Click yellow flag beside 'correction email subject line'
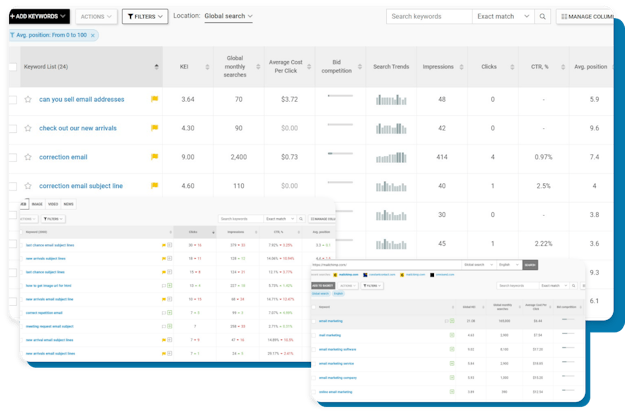 (x=154, y=186)
